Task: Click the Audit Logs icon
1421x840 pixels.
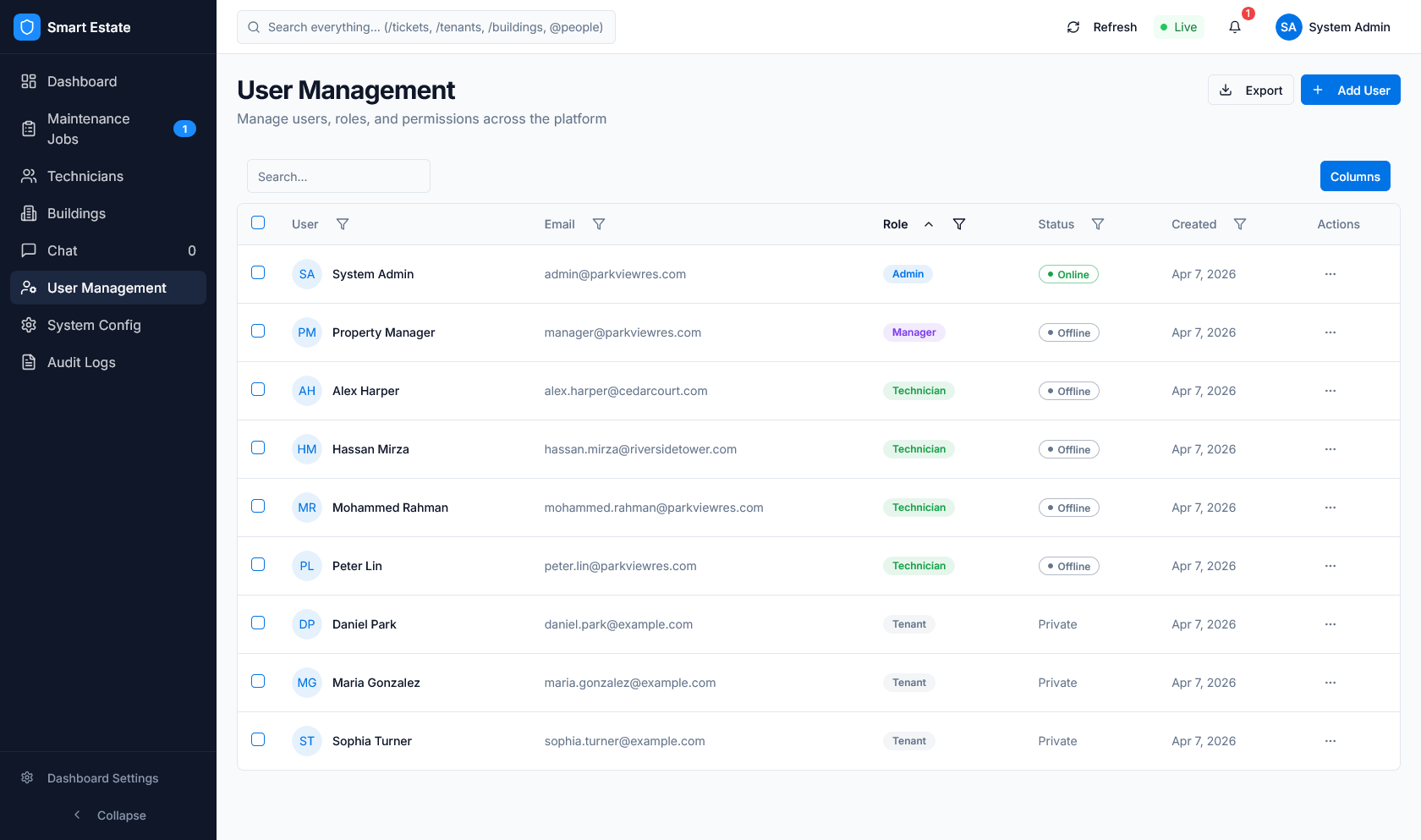Action: (x=28, y=362)
